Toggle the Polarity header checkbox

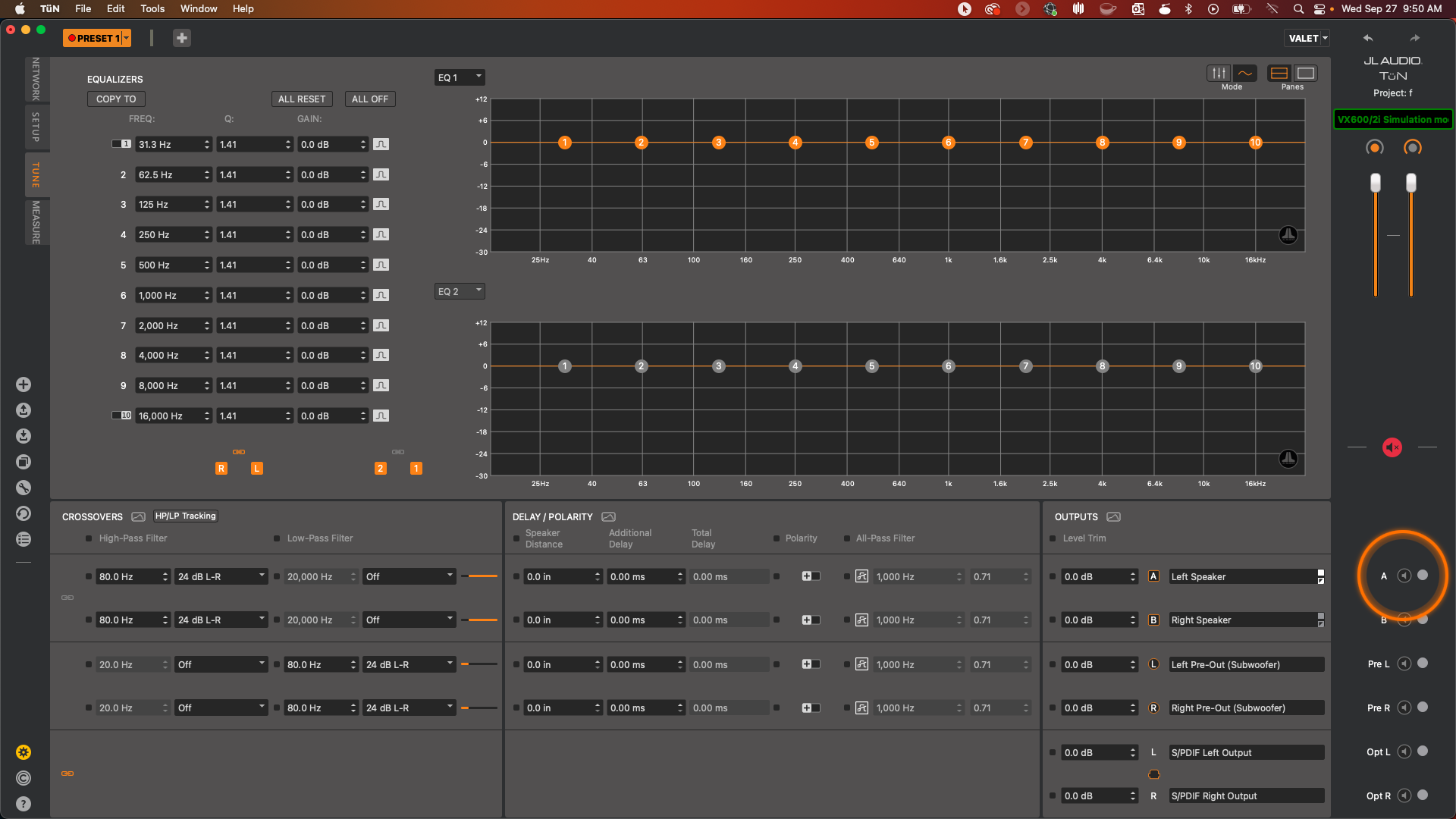click(x=776, y=538)
